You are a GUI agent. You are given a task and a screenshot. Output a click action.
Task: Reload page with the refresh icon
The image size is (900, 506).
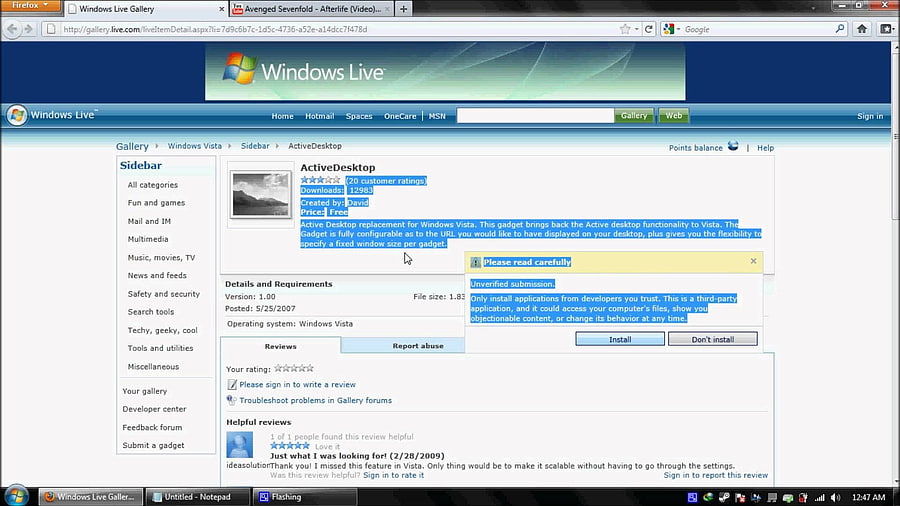click(x=649, y=29)
